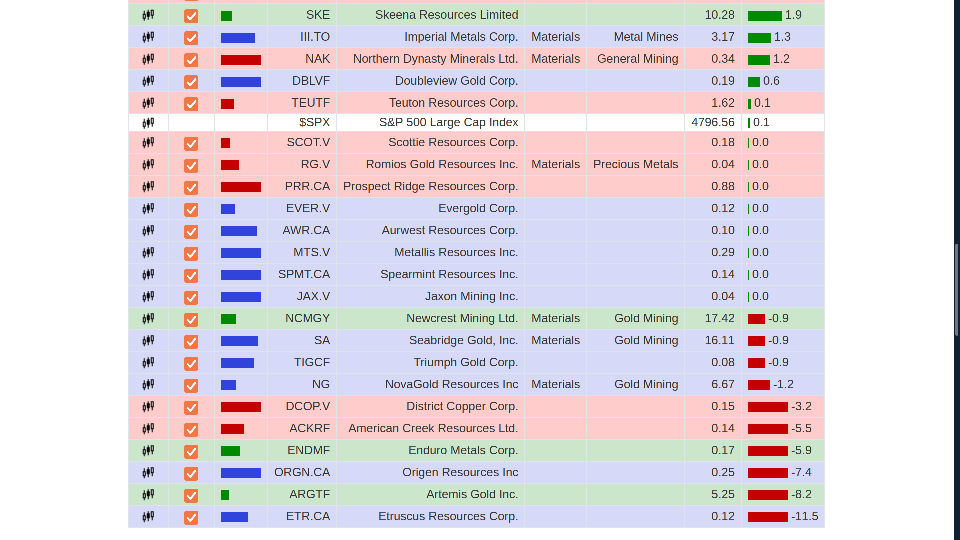
Task: Open the chart icon for SA Seabridge Gold
Action: pyautogui.click(x=148, y=340)
